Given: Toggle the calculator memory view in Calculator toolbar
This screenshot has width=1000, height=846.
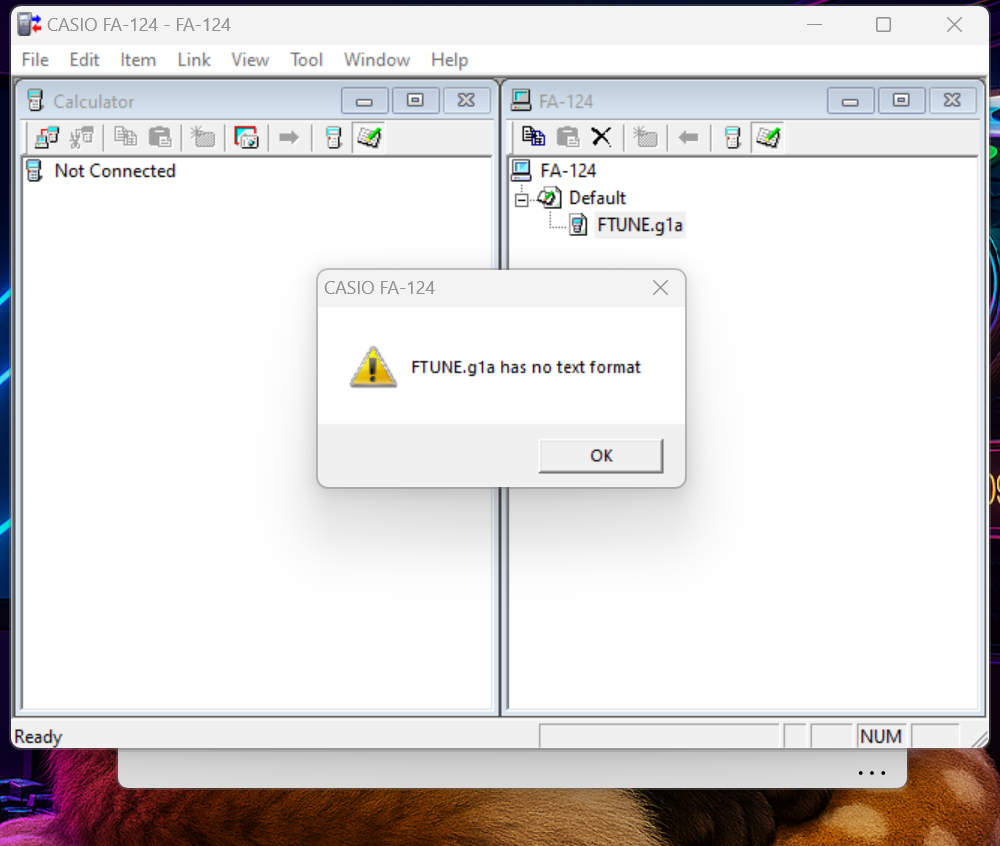Looking at the screenshot, I should 334,137.
